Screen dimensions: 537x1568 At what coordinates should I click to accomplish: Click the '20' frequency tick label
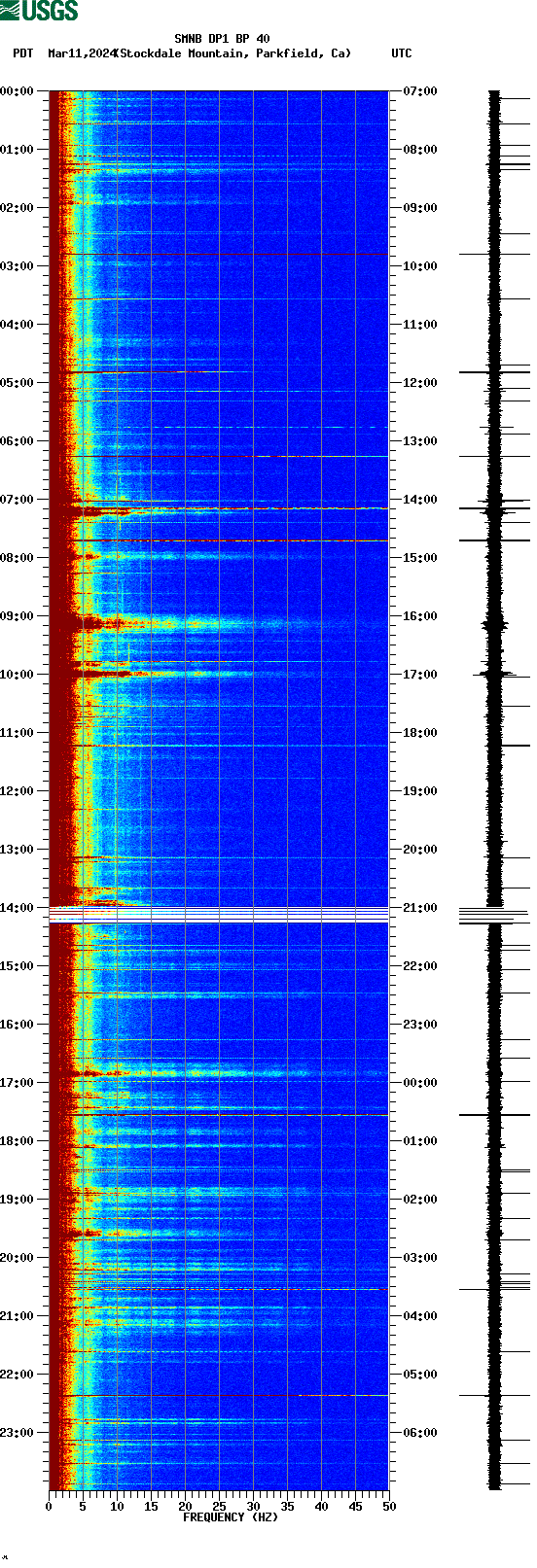(x=185, y=1507)
